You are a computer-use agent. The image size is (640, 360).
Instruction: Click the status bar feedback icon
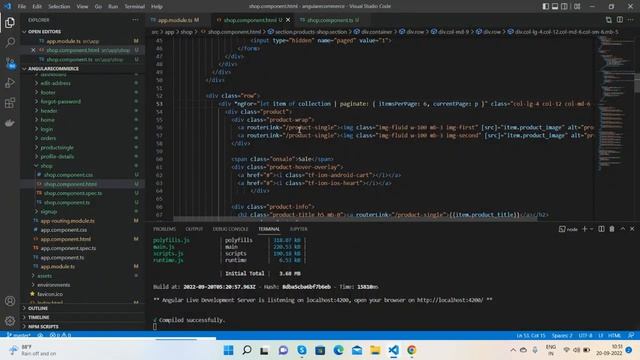point(631,335)
